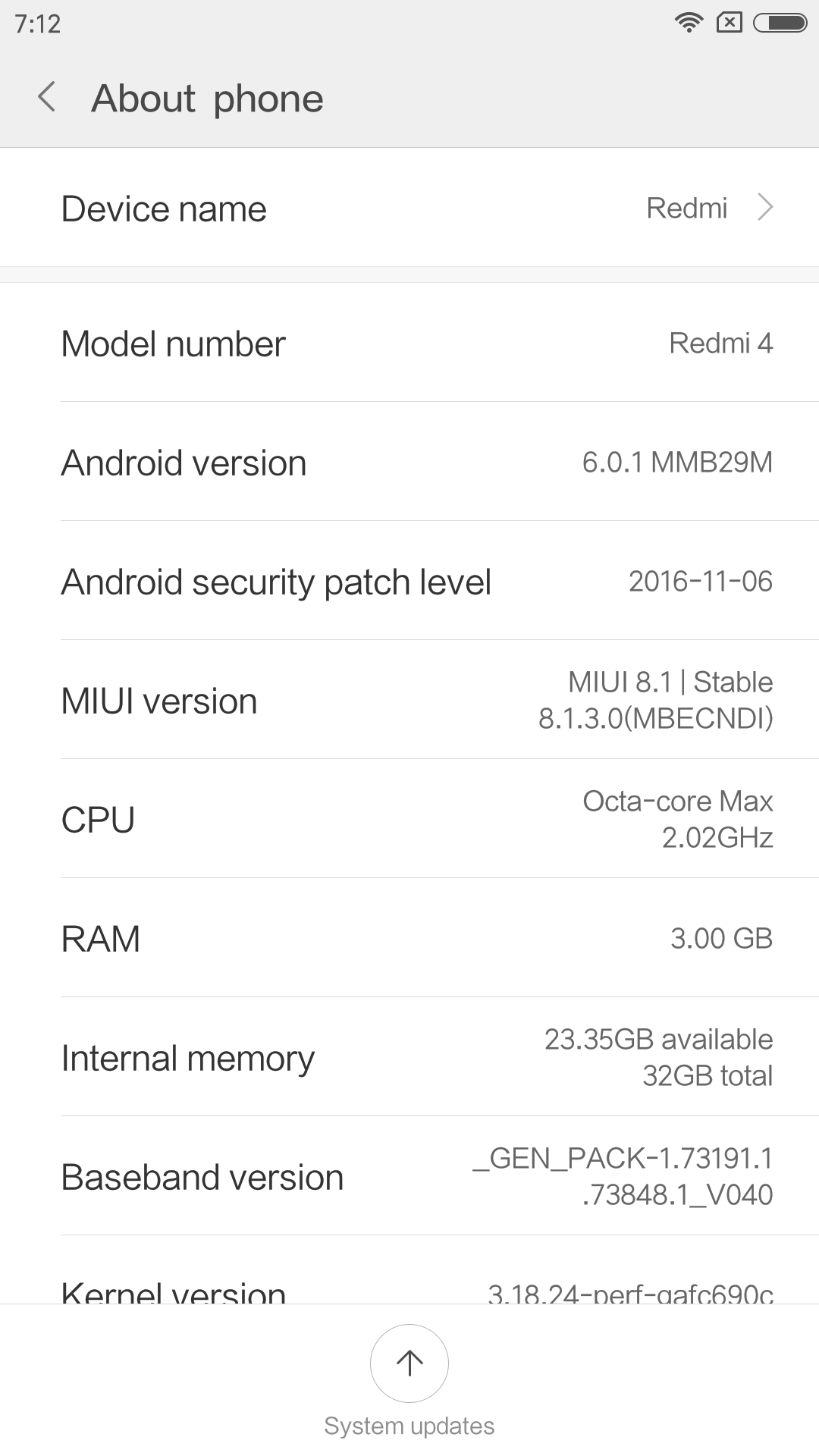Tap the no-SIM status icon
This screenshot has width=819, height=1456.
pos(729,23)
